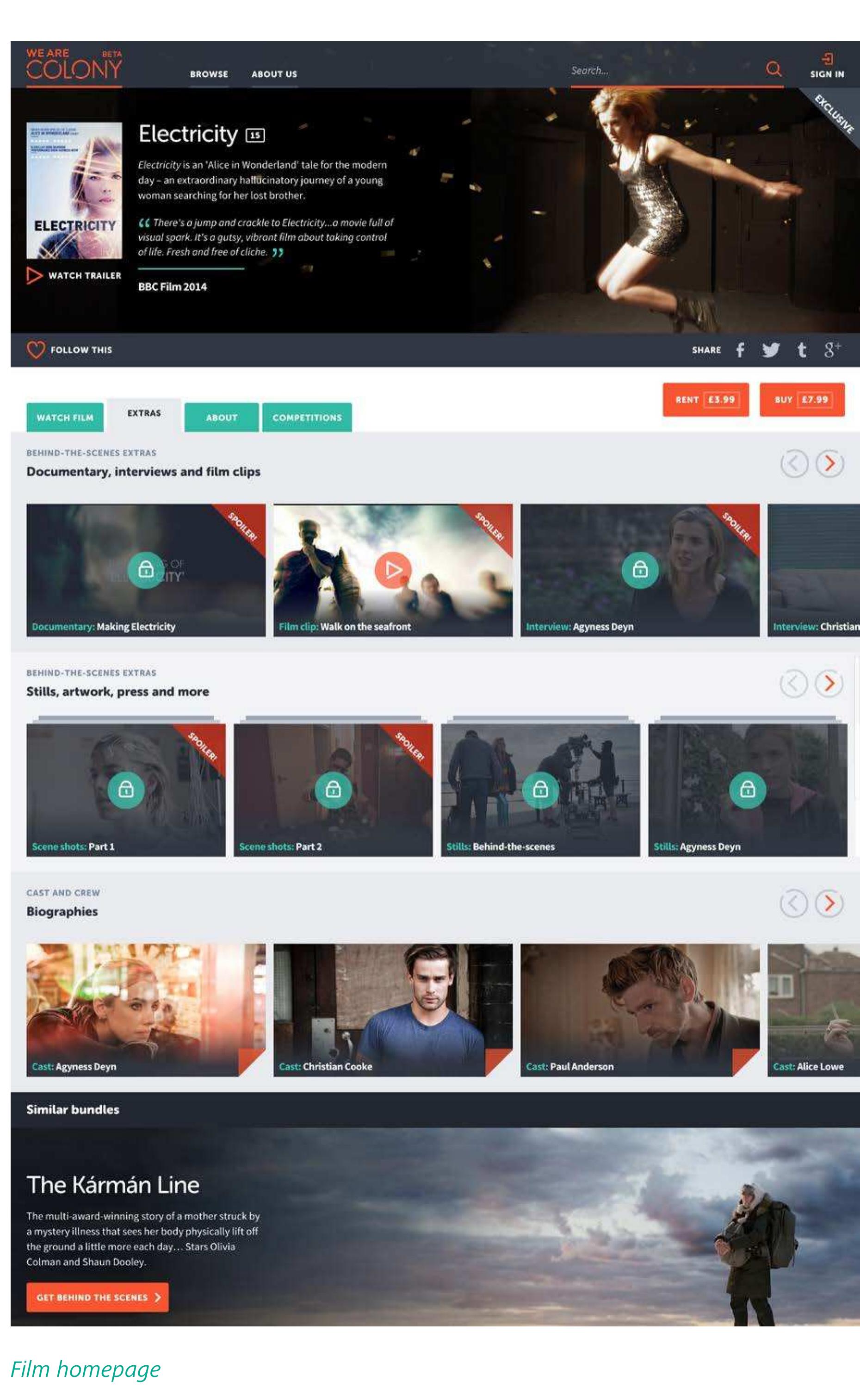Play the Walk on the seafront clip

392,569
